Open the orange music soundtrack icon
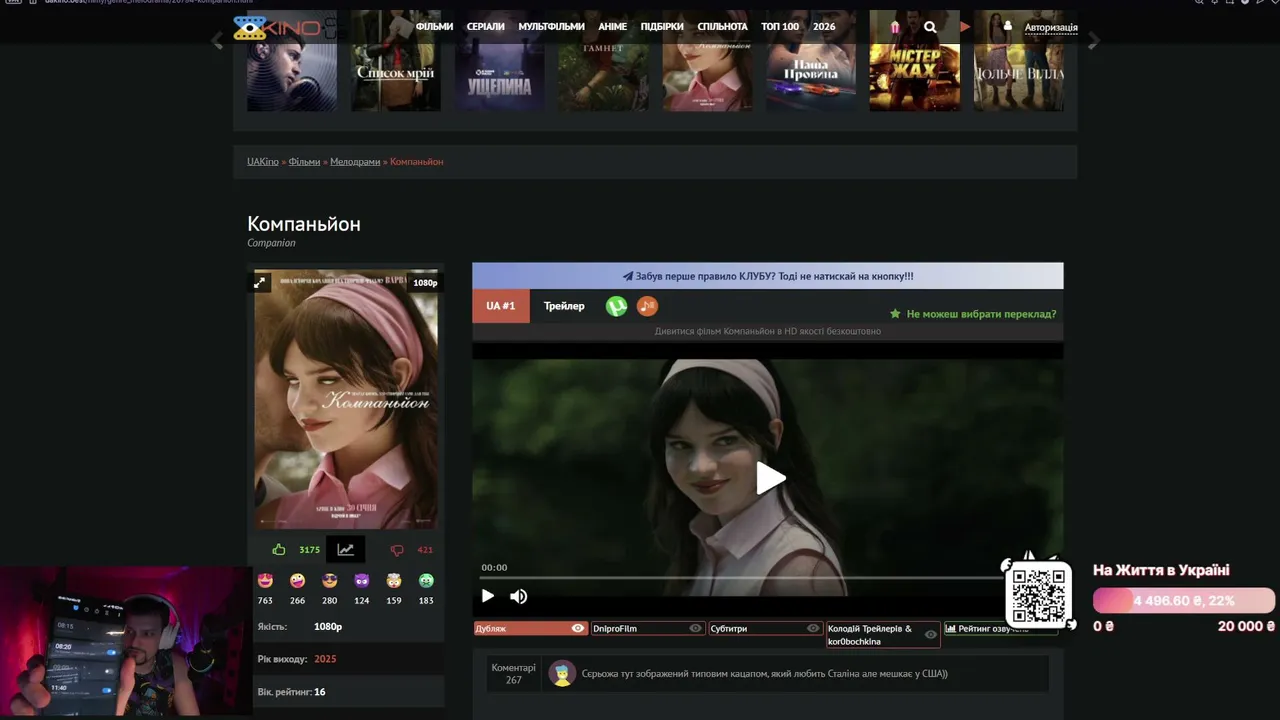Screen dimensions: 1280x720 tap(647, 306)
